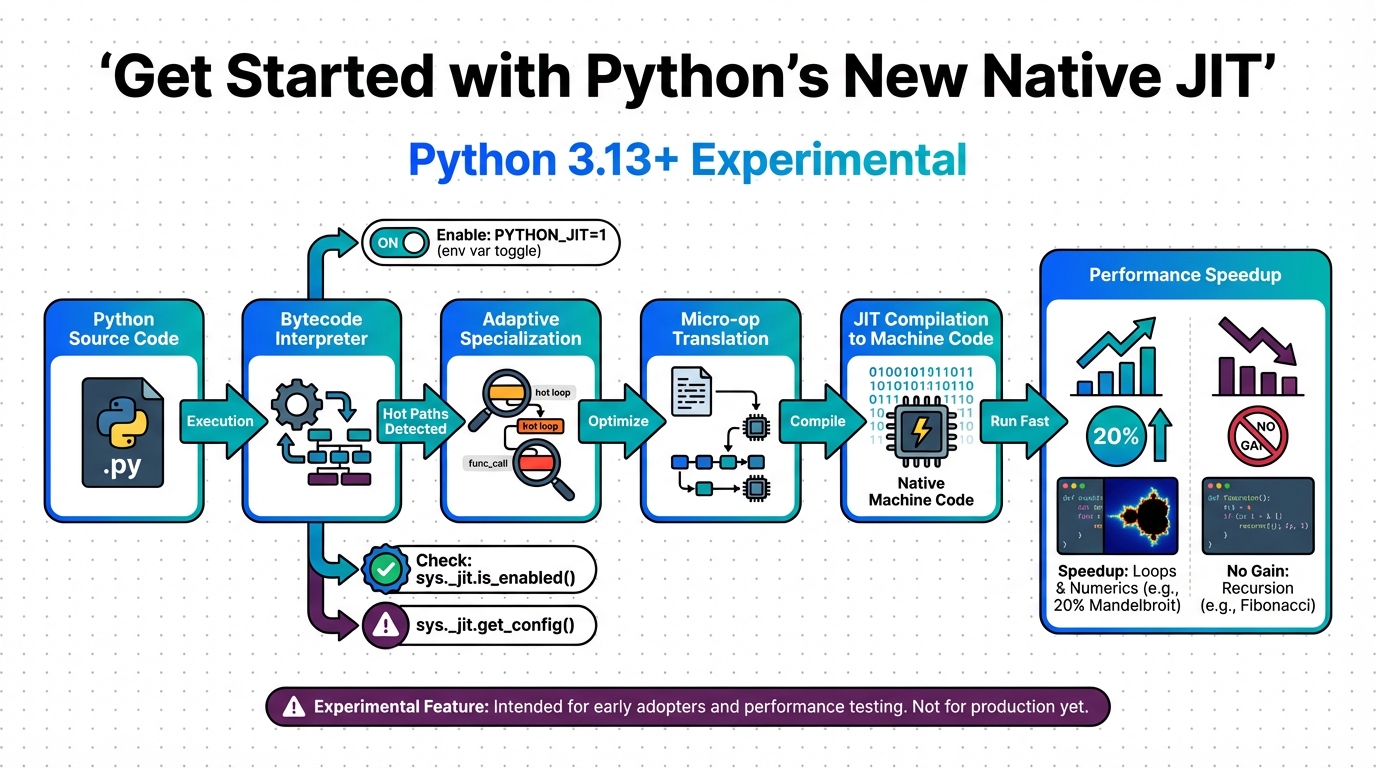1376x768 pixels.
Task: Click the Run Fast arrow
Action: pyautogui.click(x=1021, y=421)
